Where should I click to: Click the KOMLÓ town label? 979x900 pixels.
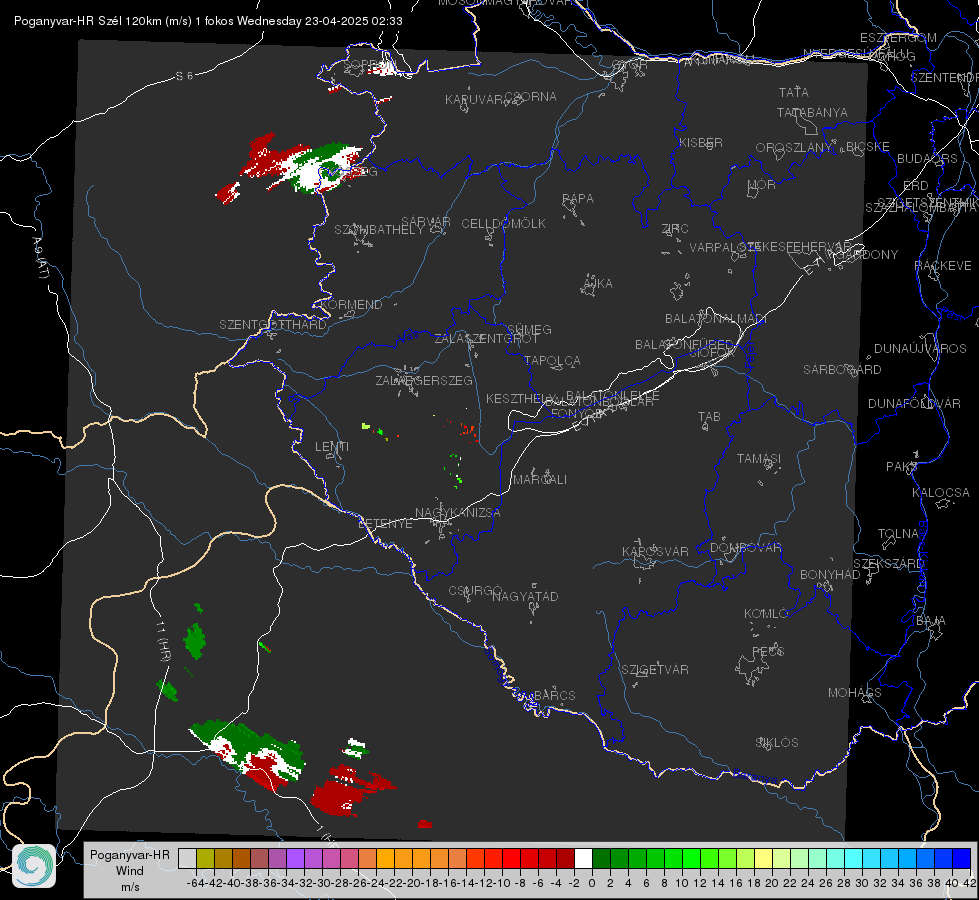[765, 614]
